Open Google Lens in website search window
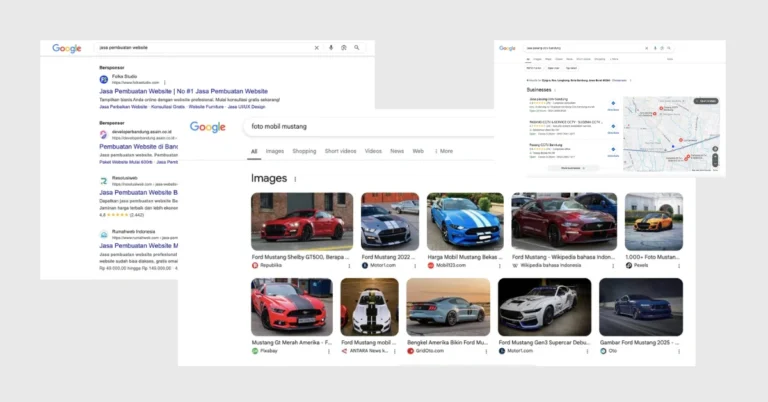This screenshot has width=768, height=402. pos(344,48)
